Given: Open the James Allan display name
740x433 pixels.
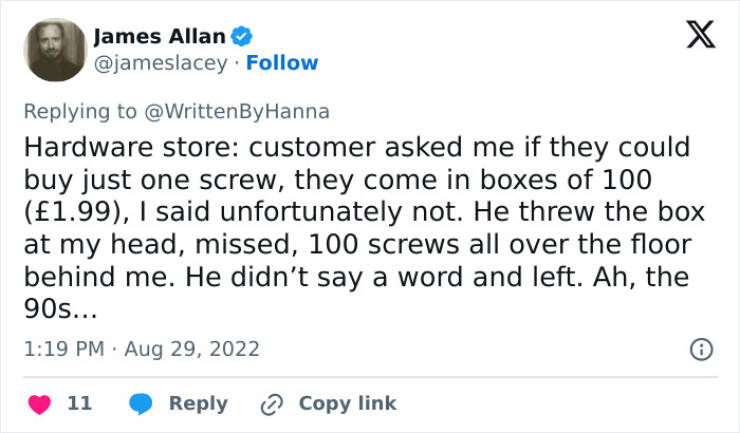Looking at the screenshot, I should [160, 37].
